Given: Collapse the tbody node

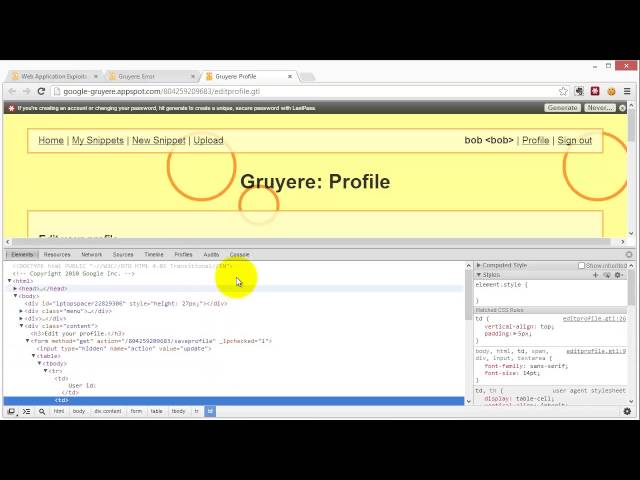Looking at the screenshot, I should (x=40, y=363).
